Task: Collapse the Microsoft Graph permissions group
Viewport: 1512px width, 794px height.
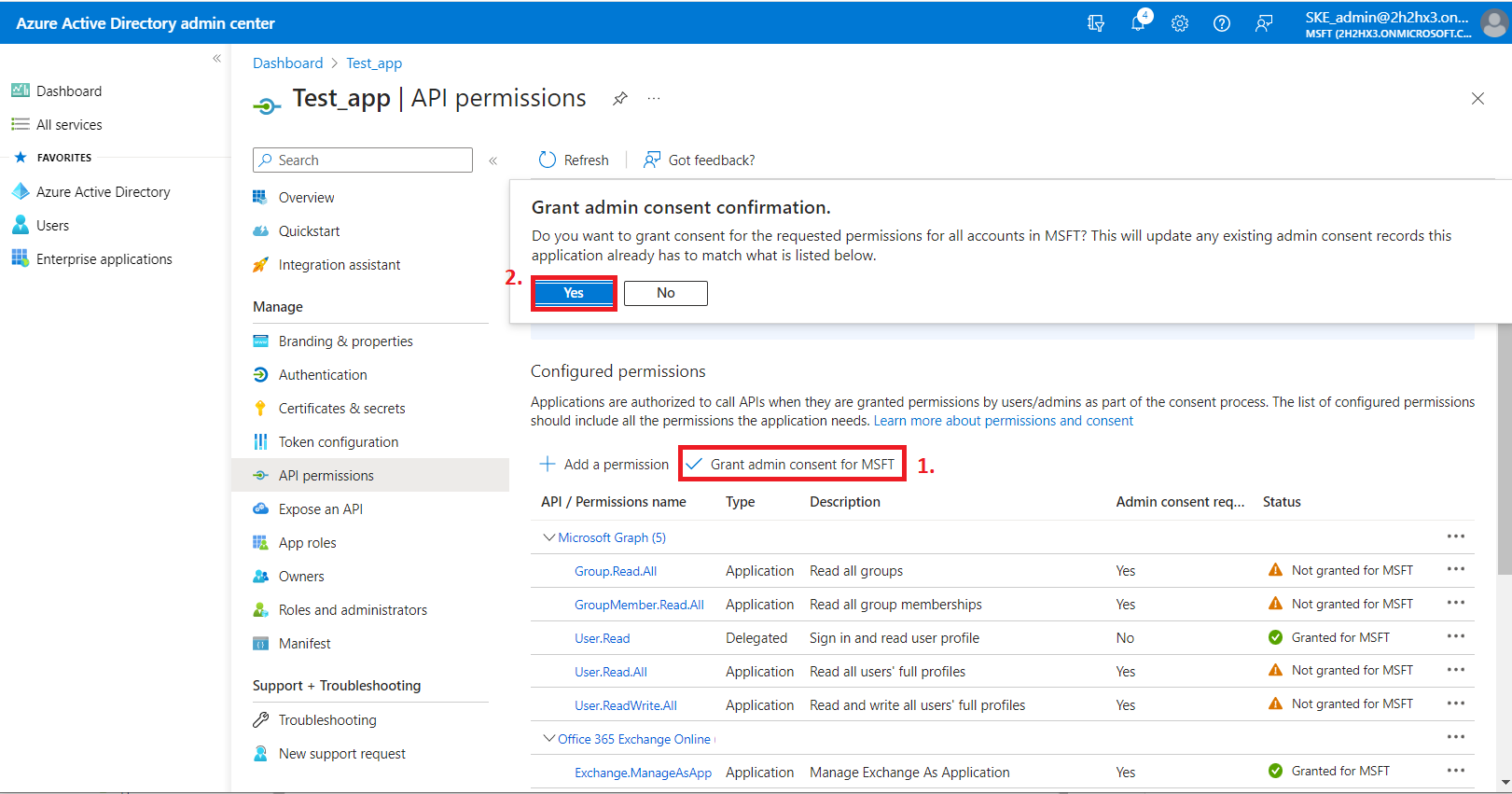Action: pyautogui.click(x=548, y=537)
